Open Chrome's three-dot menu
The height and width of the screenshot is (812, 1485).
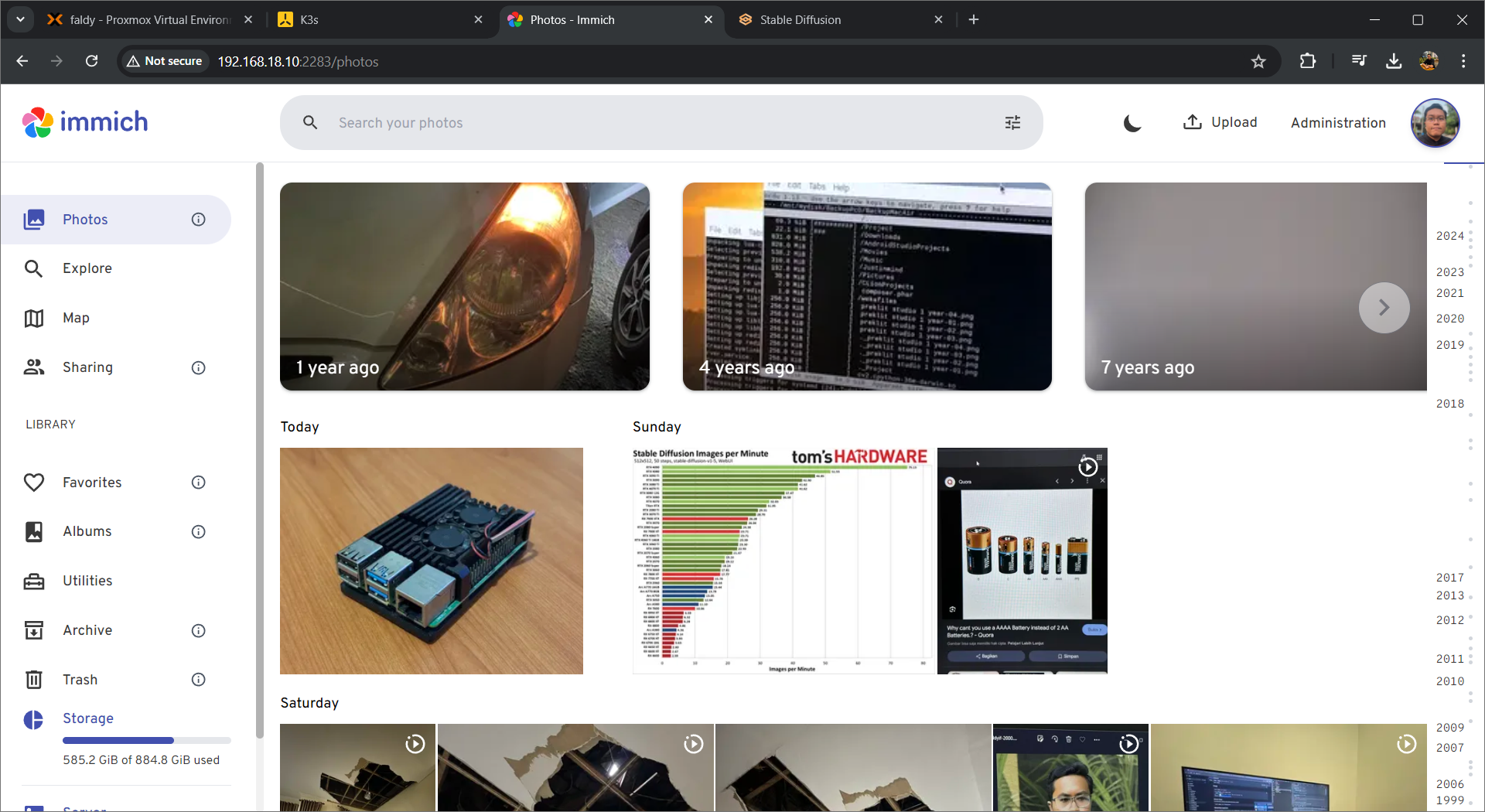pos(1464,61)
